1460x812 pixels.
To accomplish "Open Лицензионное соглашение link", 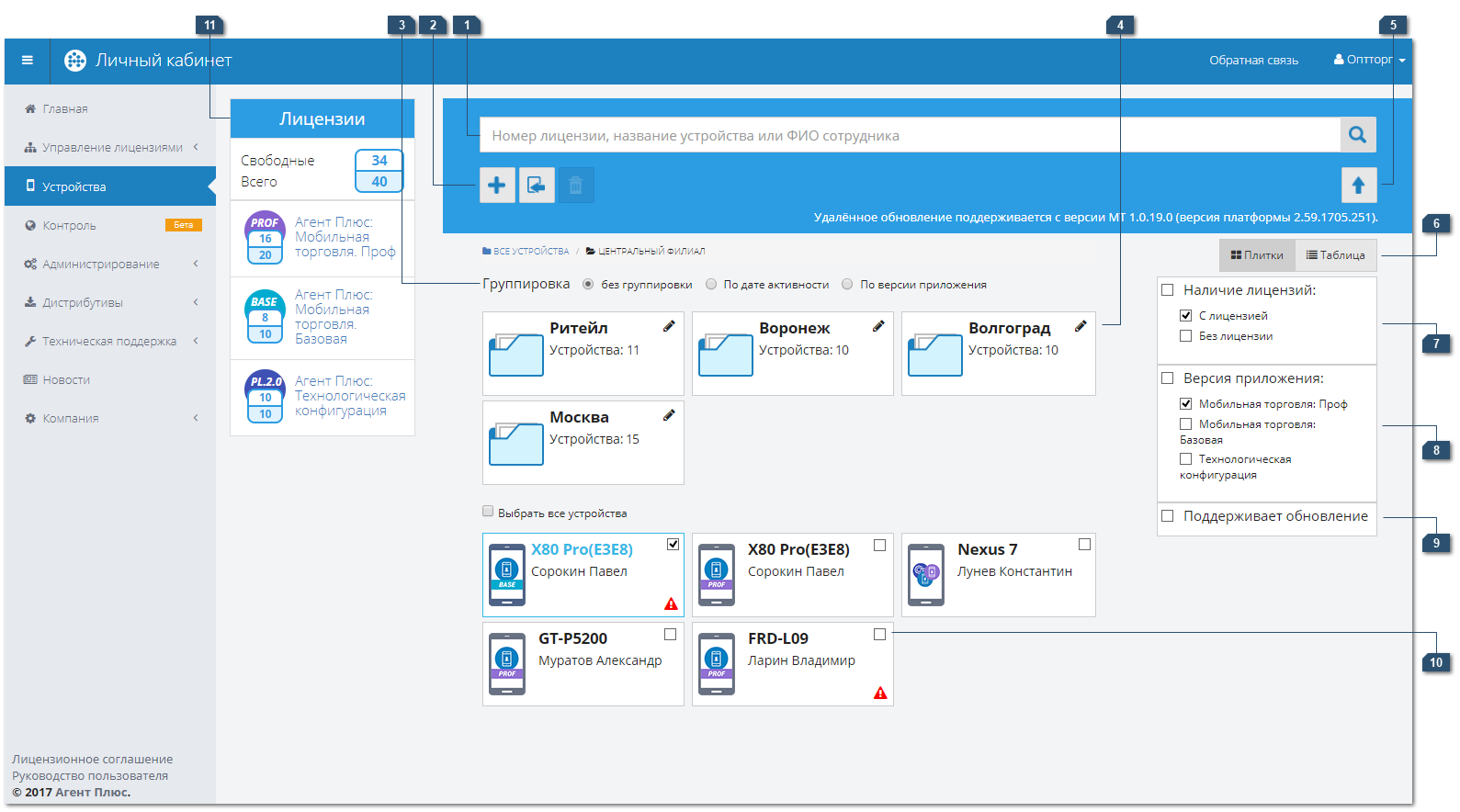I will click(92, 759).
